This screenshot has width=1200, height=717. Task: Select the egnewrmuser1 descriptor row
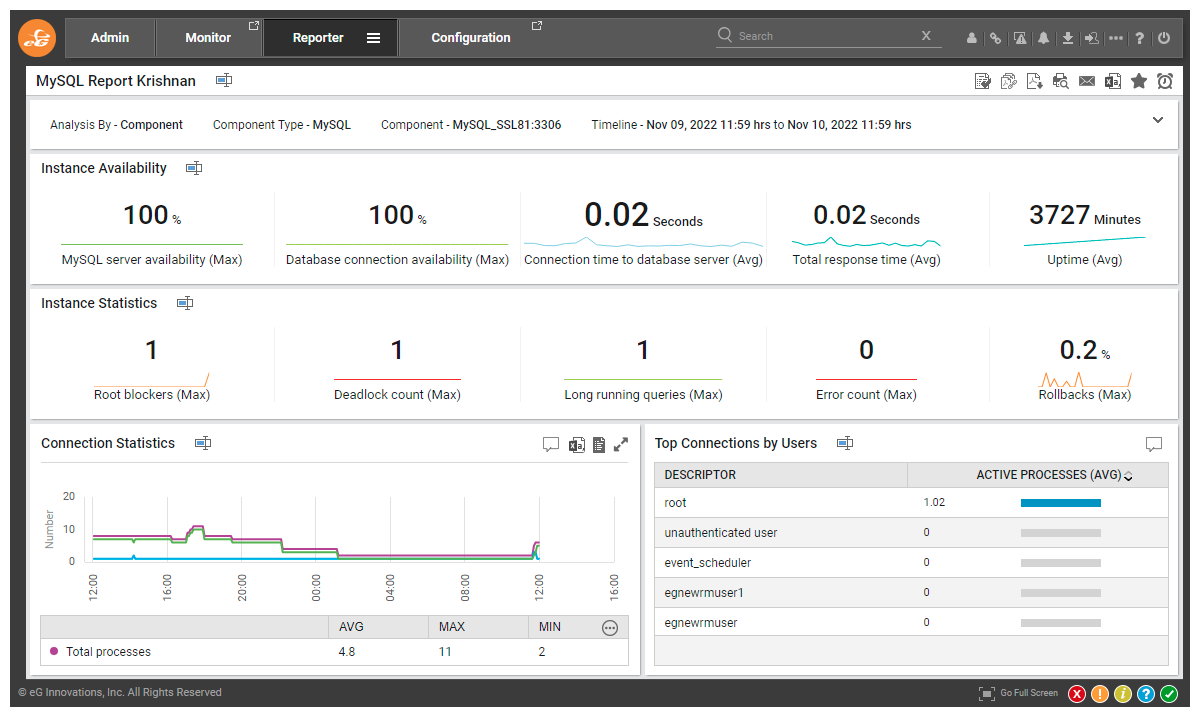pyautogui.click(x=911, y=593)
